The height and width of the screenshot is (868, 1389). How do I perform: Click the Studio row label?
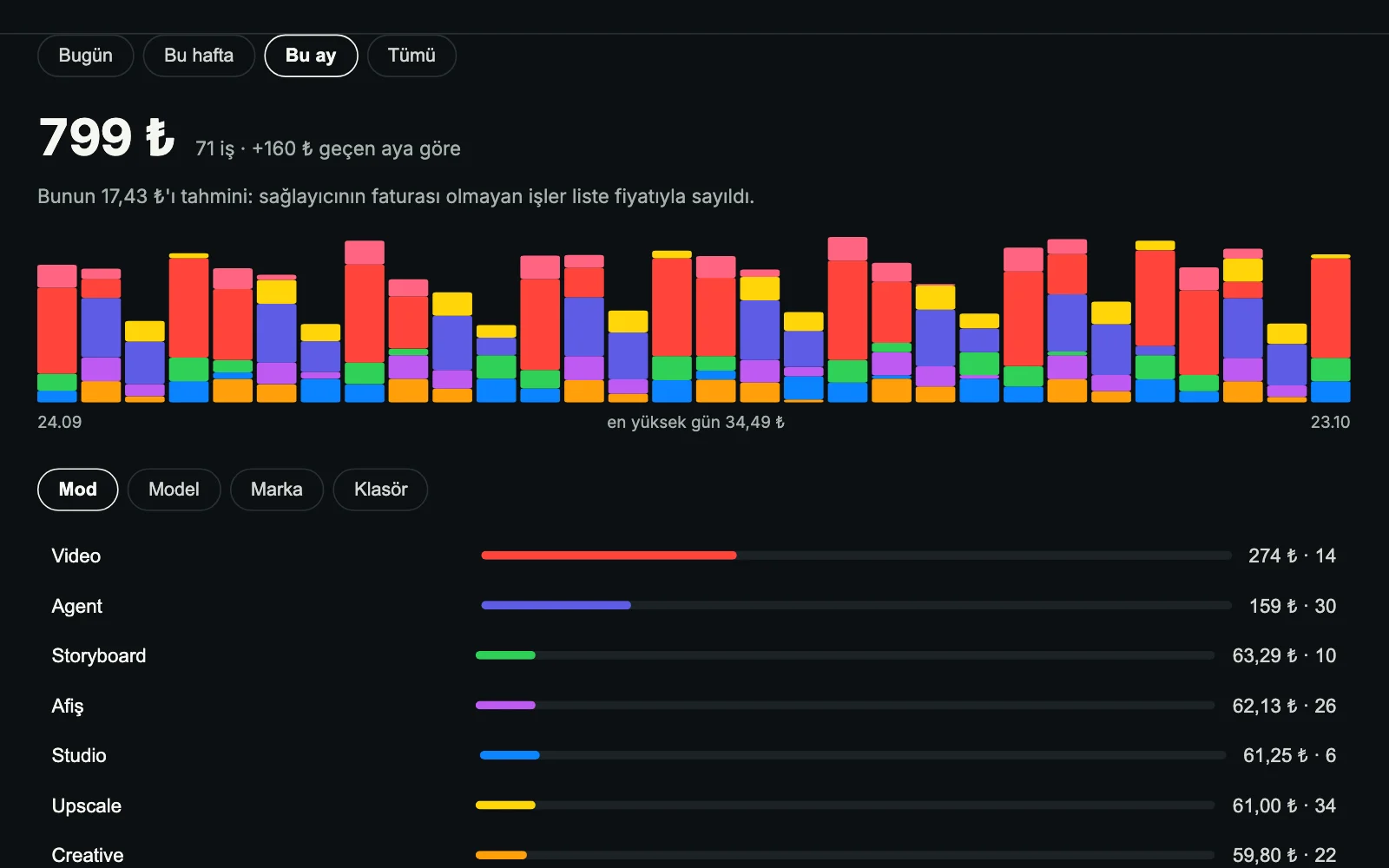point(79,755)
